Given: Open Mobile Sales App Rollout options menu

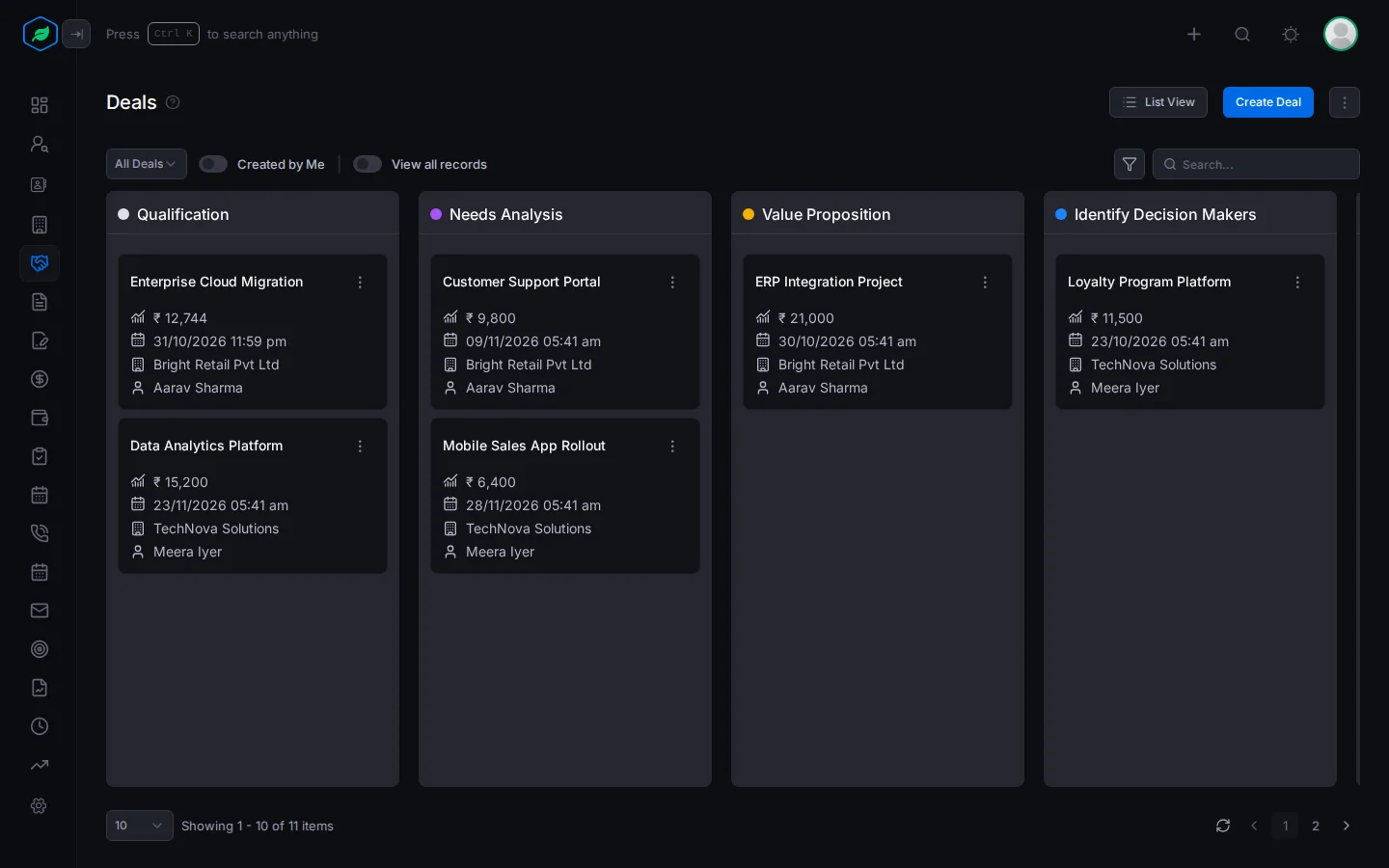Looking at the screenshot, I should [x=672, y=447].
